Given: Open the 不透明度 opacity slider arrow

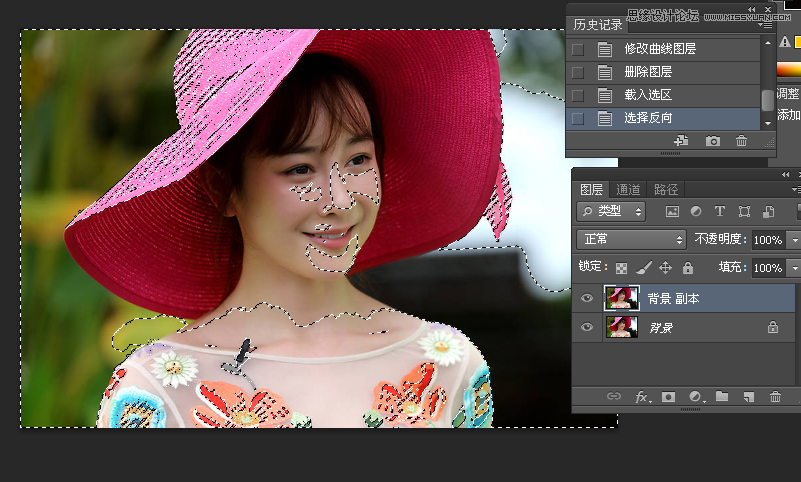Looking at the screenshot, I should click(795, 240).
